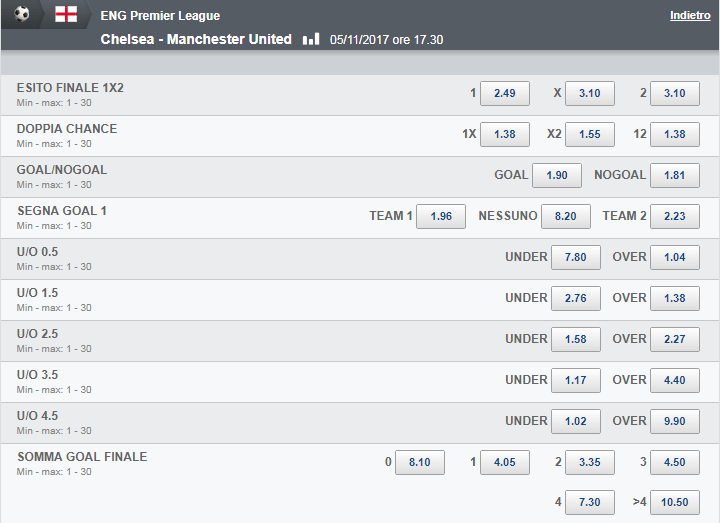
Task: Open match statistics bar chart icon
Action: click(x=311, y=39)
